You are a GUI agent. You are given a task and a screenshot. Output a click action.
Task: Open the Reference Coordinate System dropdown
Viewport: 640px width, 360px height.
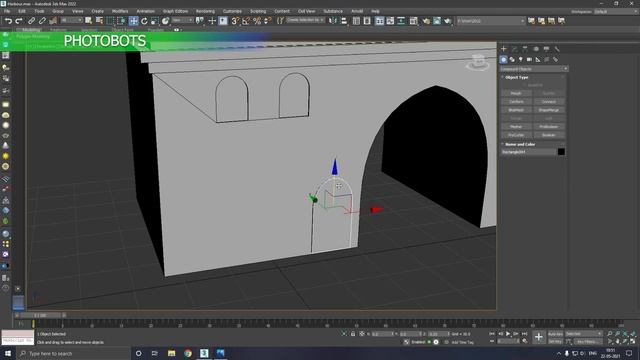pos(182,20)
